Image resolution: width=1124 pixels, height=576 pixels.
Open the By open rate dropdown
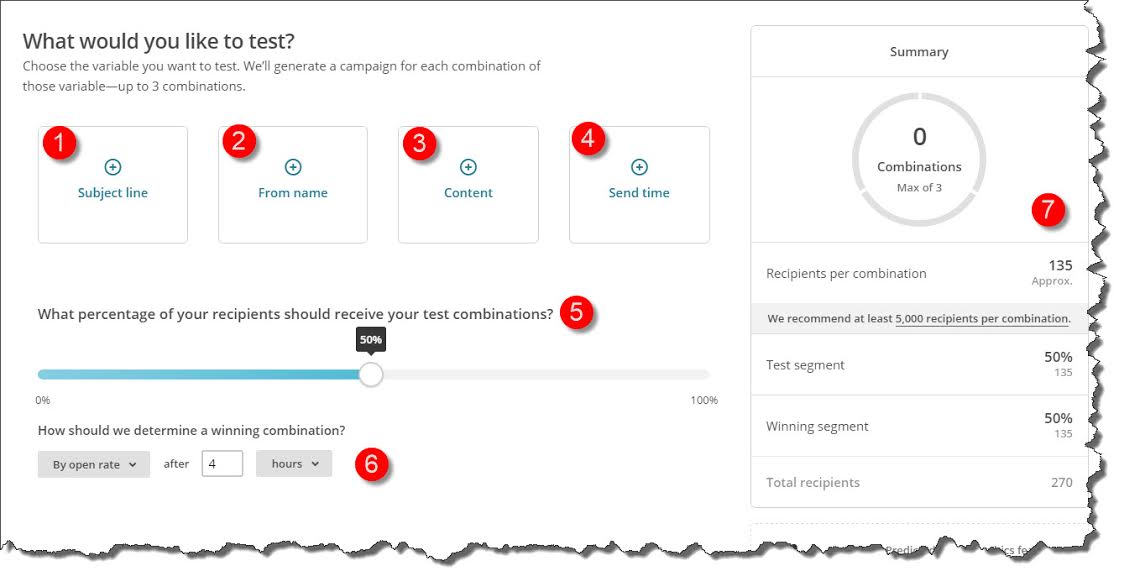pos(94,464)
